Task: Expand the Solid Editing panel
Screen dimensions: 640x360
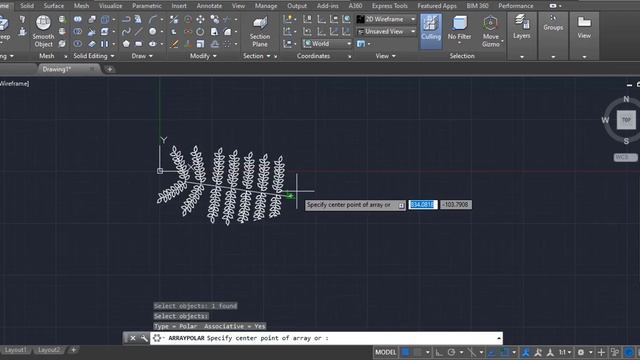Action: 93,56
